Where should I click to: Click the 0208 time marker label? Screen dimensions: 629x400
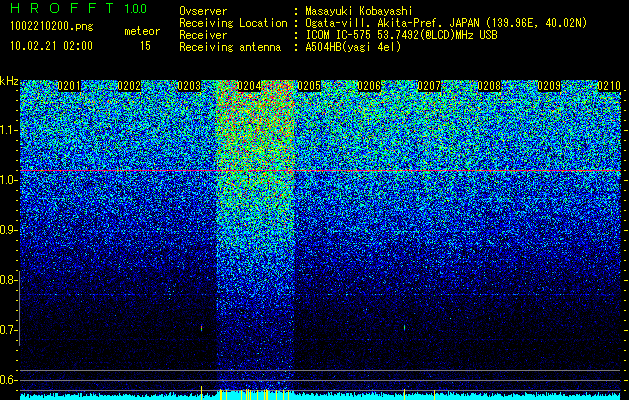[489, 86]
